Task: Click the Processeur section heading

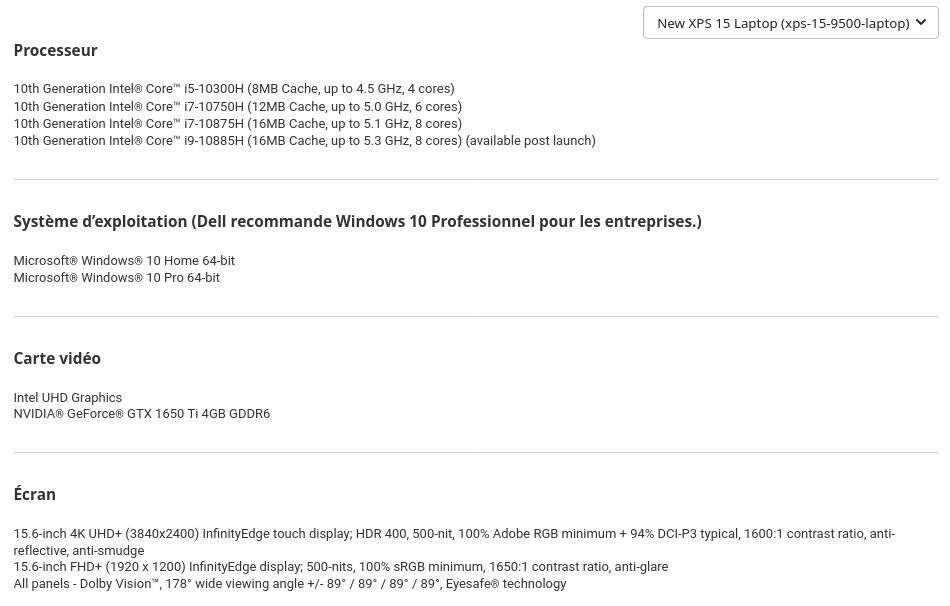Action: click(55, 50)
